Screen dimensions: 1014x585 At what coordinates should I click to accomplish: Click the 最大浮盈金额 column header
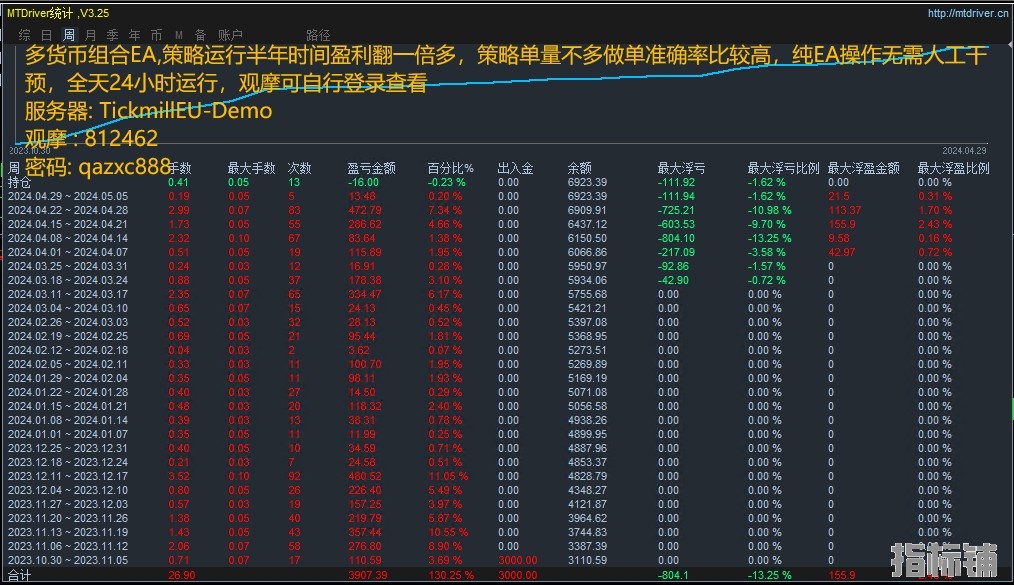point(864,168)
